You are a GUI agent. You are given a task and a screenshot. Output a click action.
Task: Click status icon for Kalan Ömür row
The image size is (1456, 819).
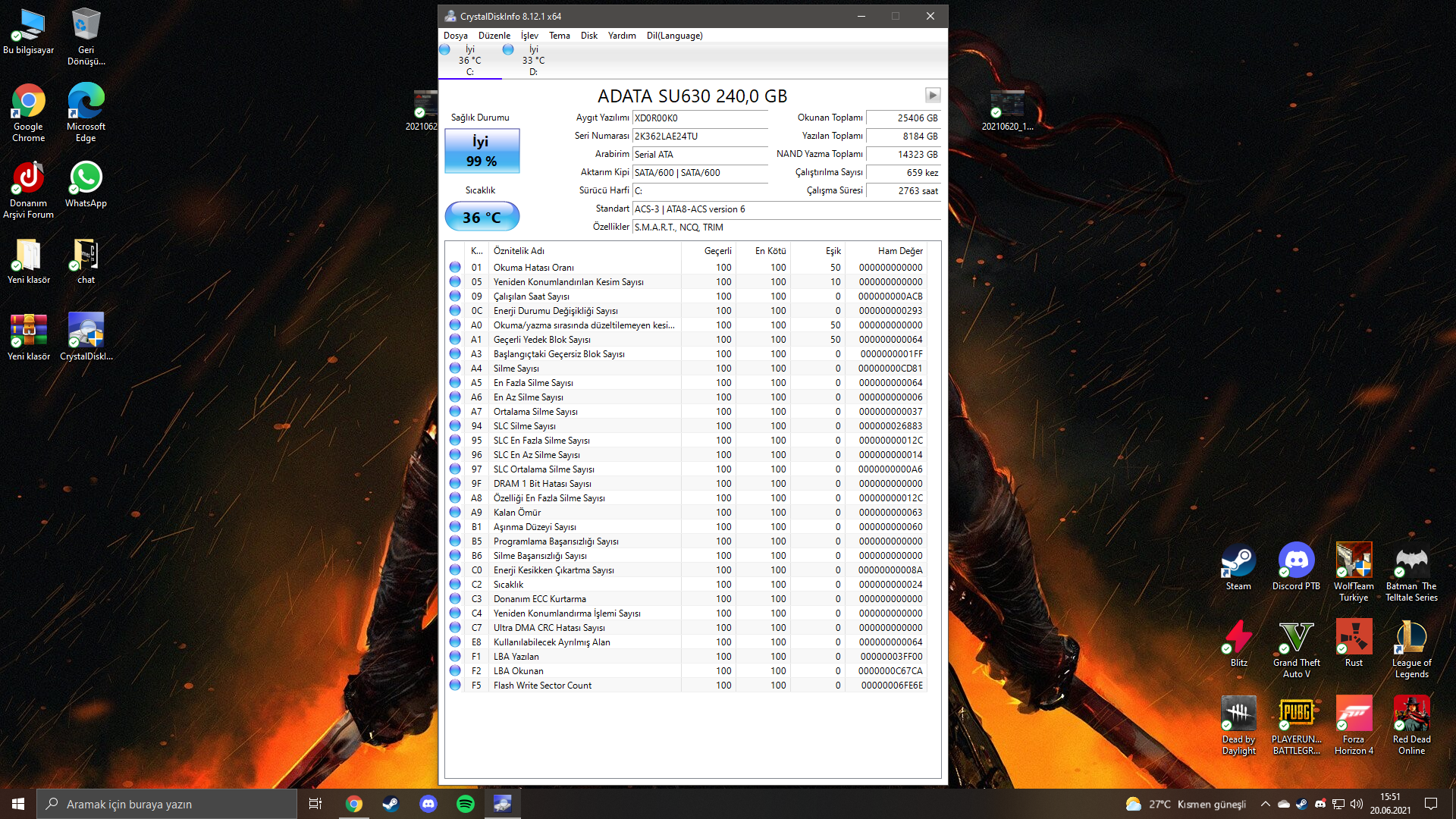point(455,513)
